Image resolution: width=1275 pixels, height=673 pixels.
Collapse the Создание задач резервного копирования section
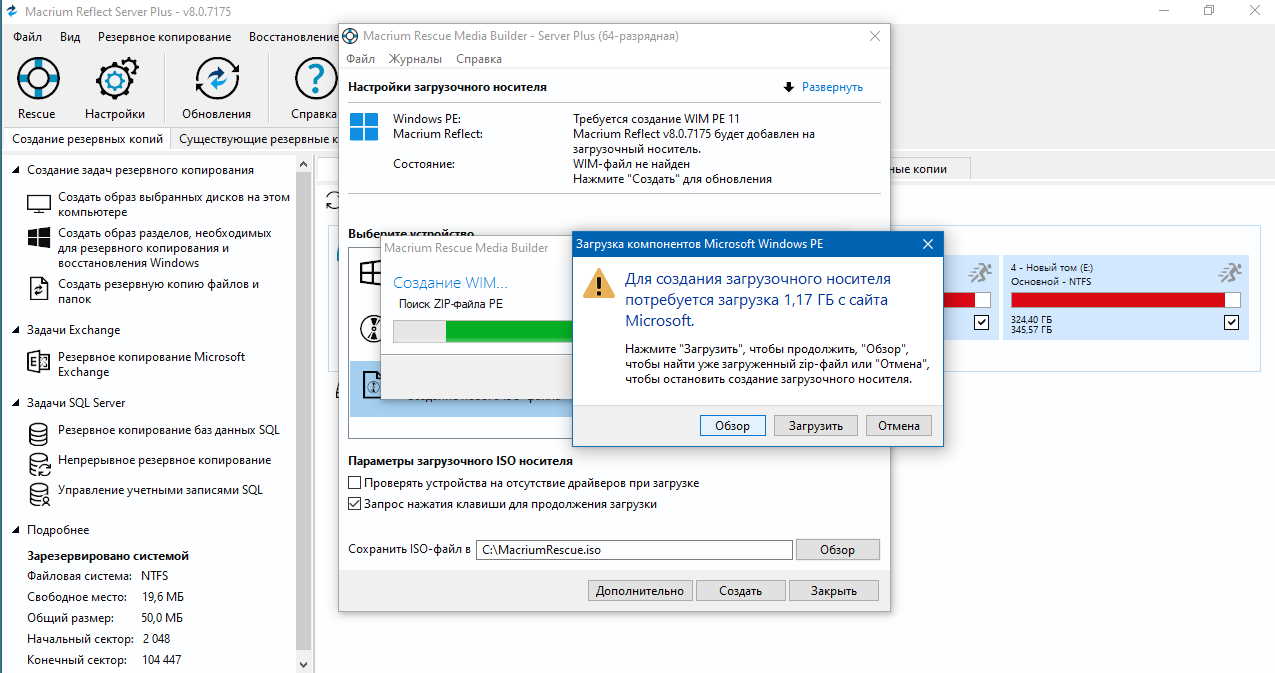(16, 171)
